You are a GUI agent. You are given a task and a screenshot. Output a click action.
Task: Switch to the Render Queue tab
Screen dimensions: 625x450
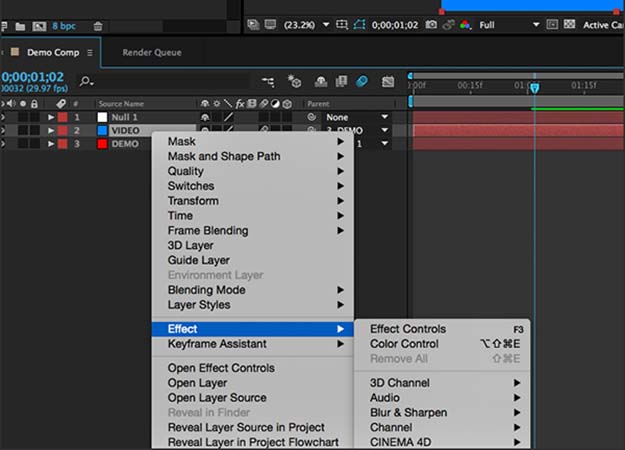pyautogui.click(x=151, y=52)
